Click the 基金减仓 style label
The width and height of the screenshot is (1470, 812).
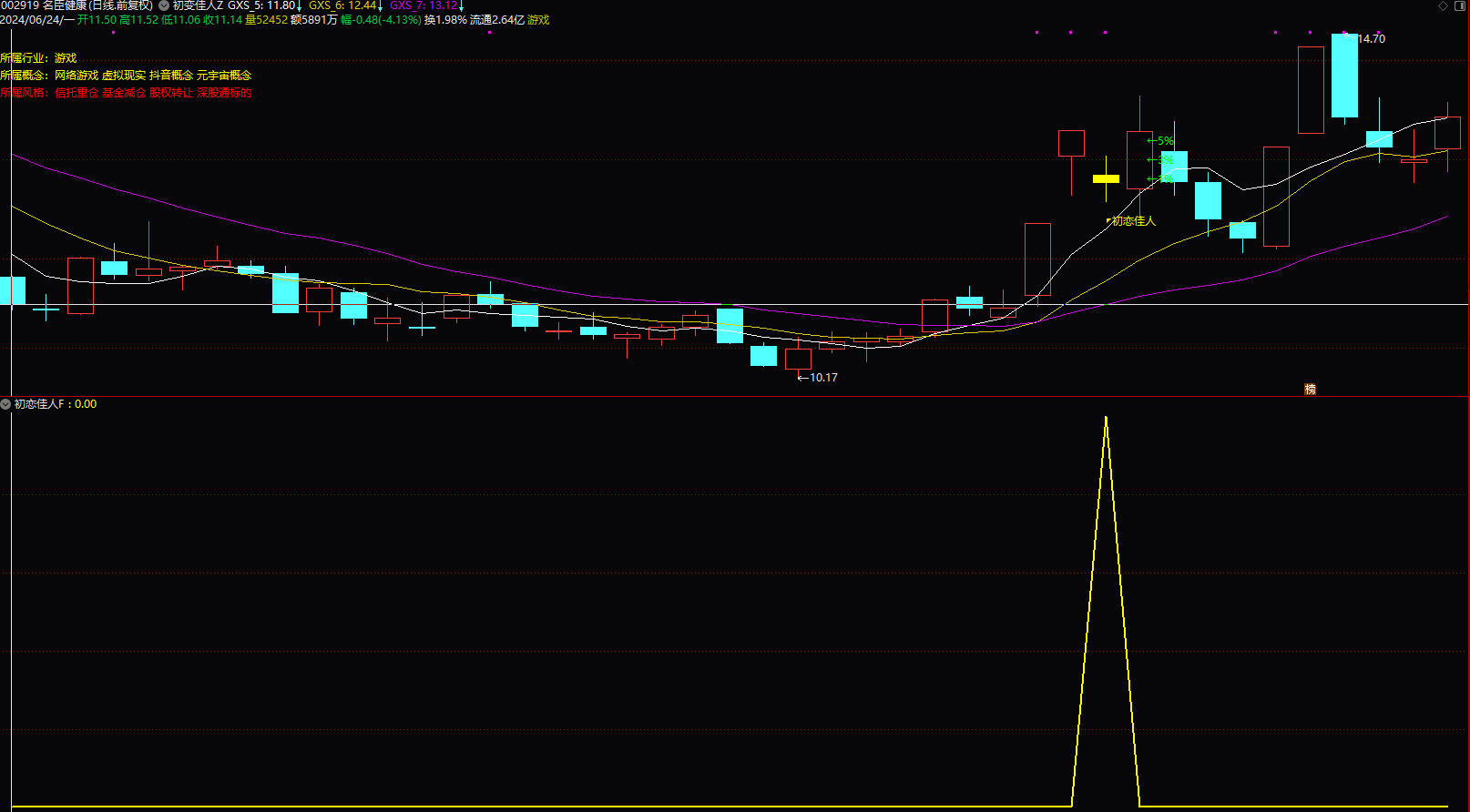tap(124, 93)
